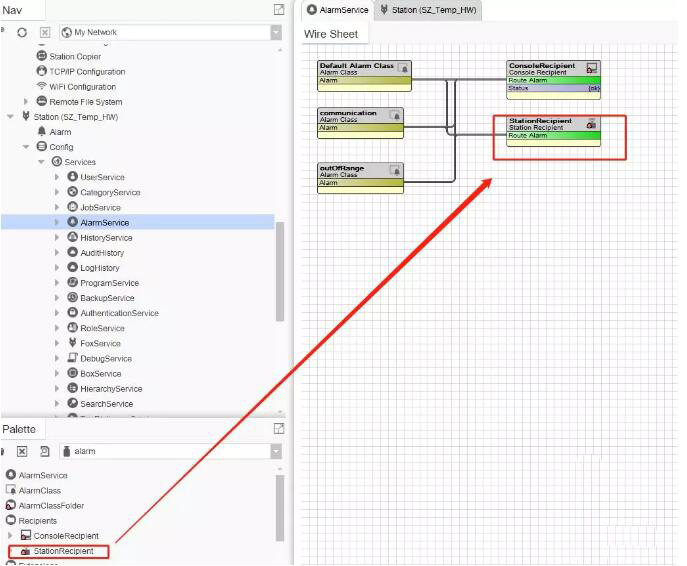Viewport: 687px width, 566px height.
Task: Click the Palette panel pop-out icon
Action: point(279,428)
